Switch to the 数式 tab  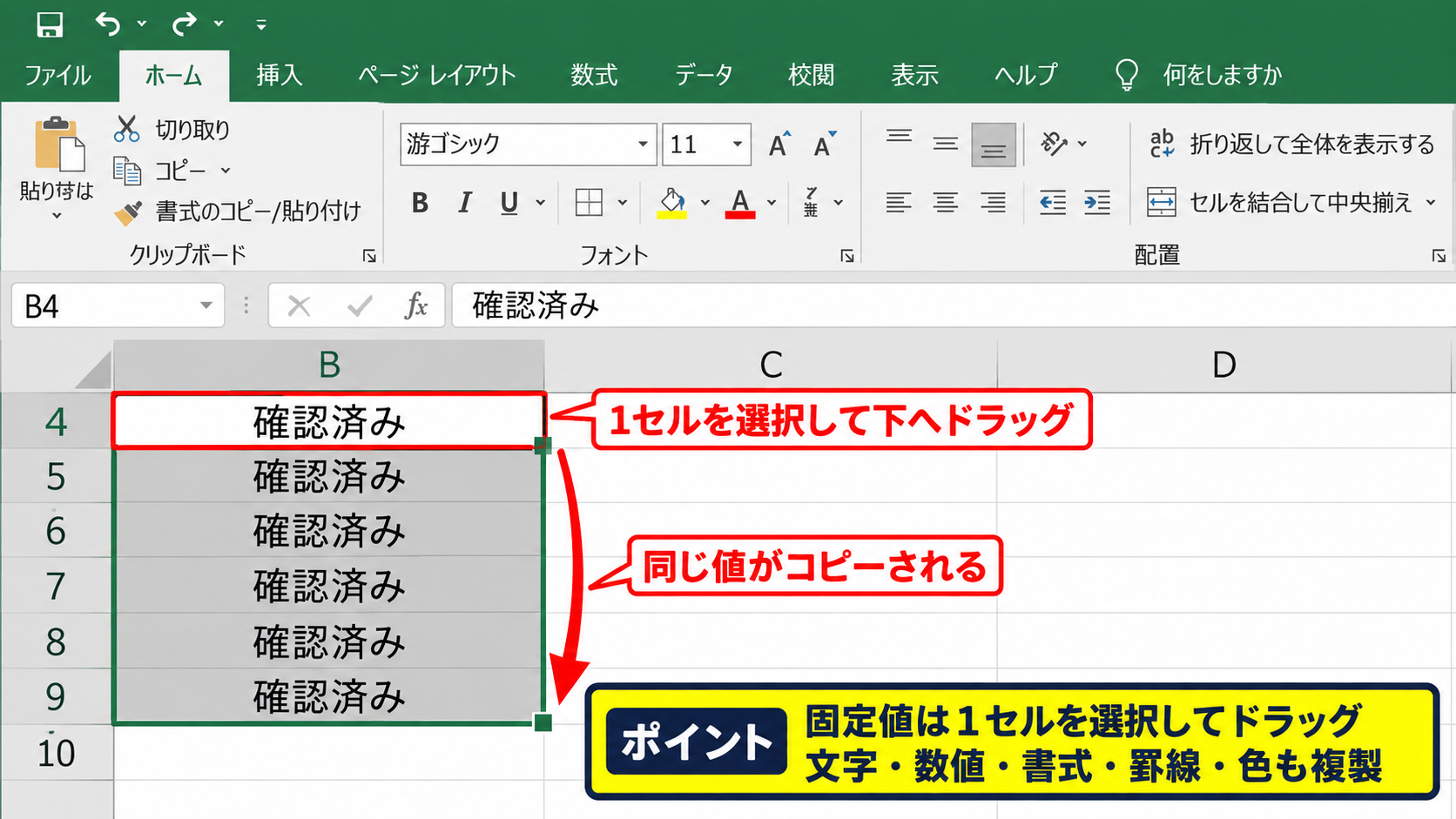(595, 75)
